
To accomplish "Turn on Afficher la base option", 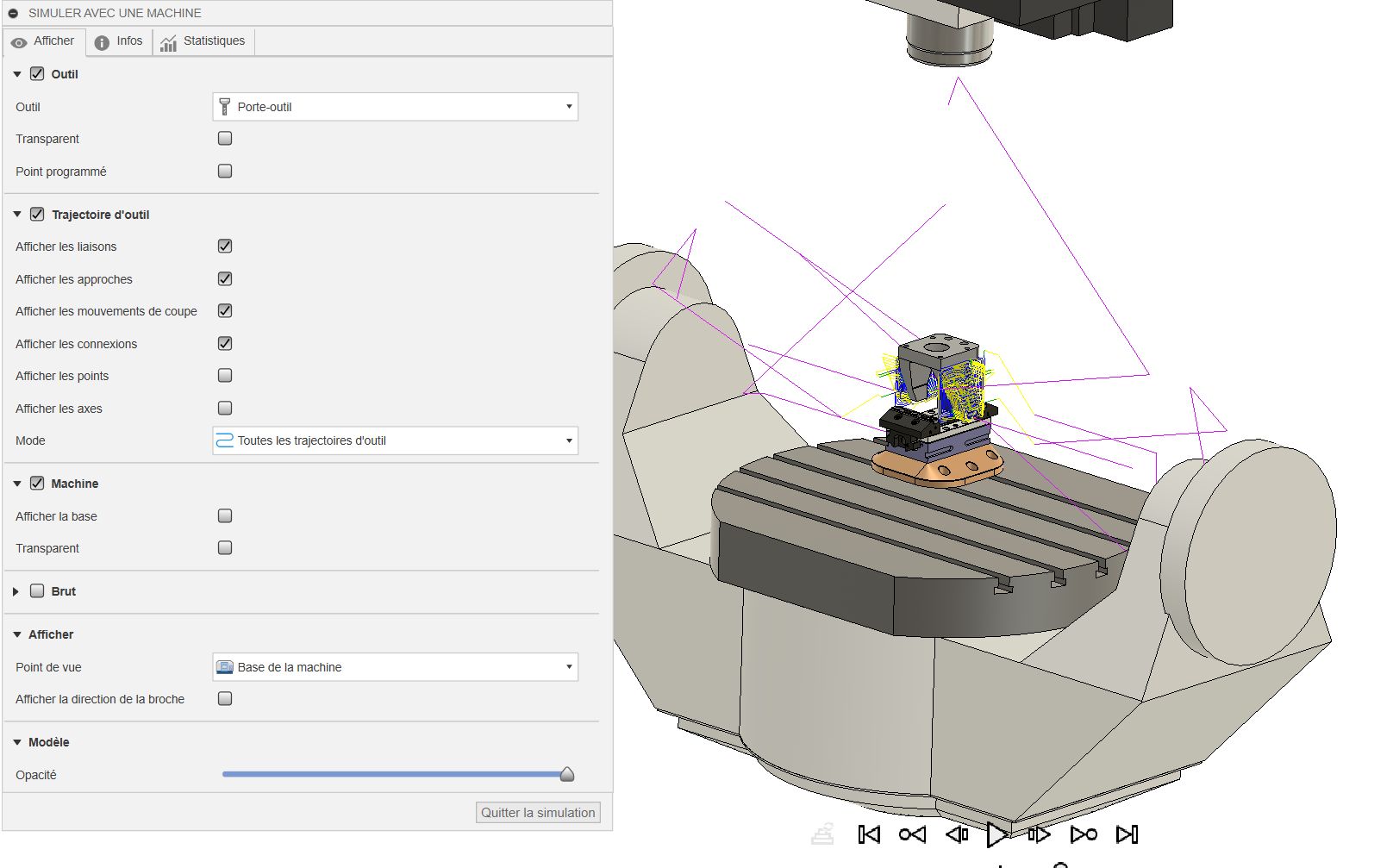I will click(x=225, y=516).
